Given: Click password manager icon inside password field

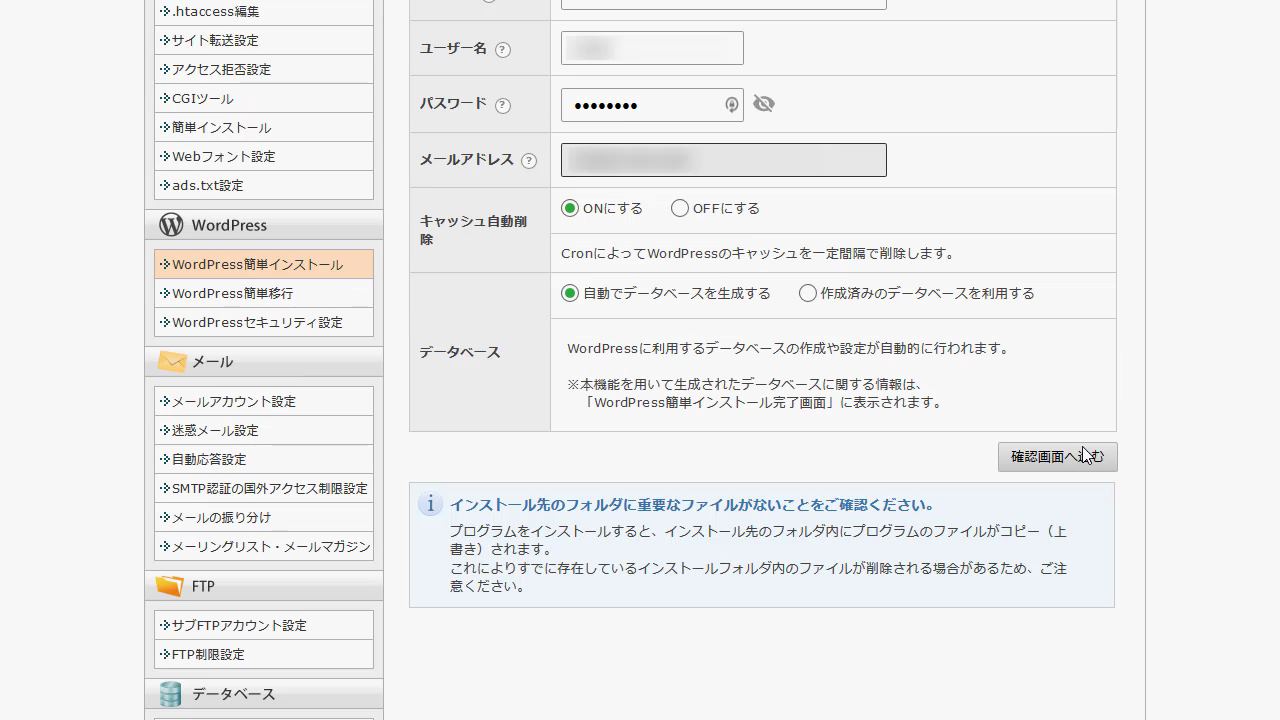Looking at the screenshot, I should [x=731, y=105].
